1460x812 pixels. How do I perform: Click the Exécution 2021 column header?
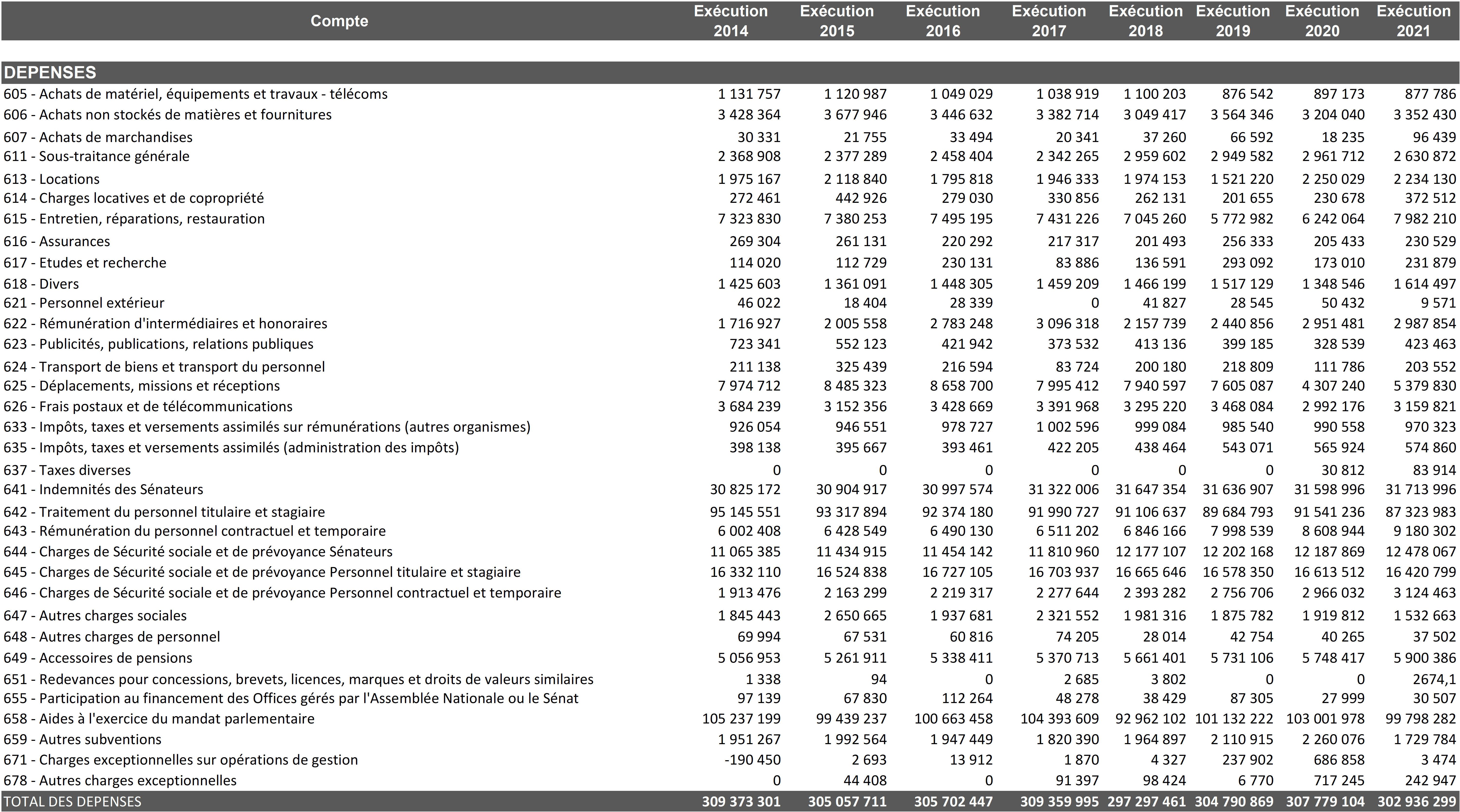(x=1413, y=21)
